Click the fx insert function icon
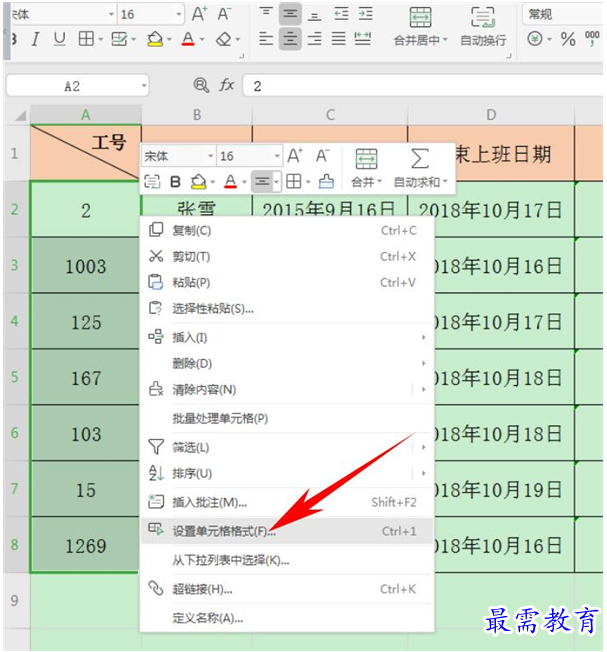This screenshot has height=652, width=607. pyautogui.click(x=227, y=85)
